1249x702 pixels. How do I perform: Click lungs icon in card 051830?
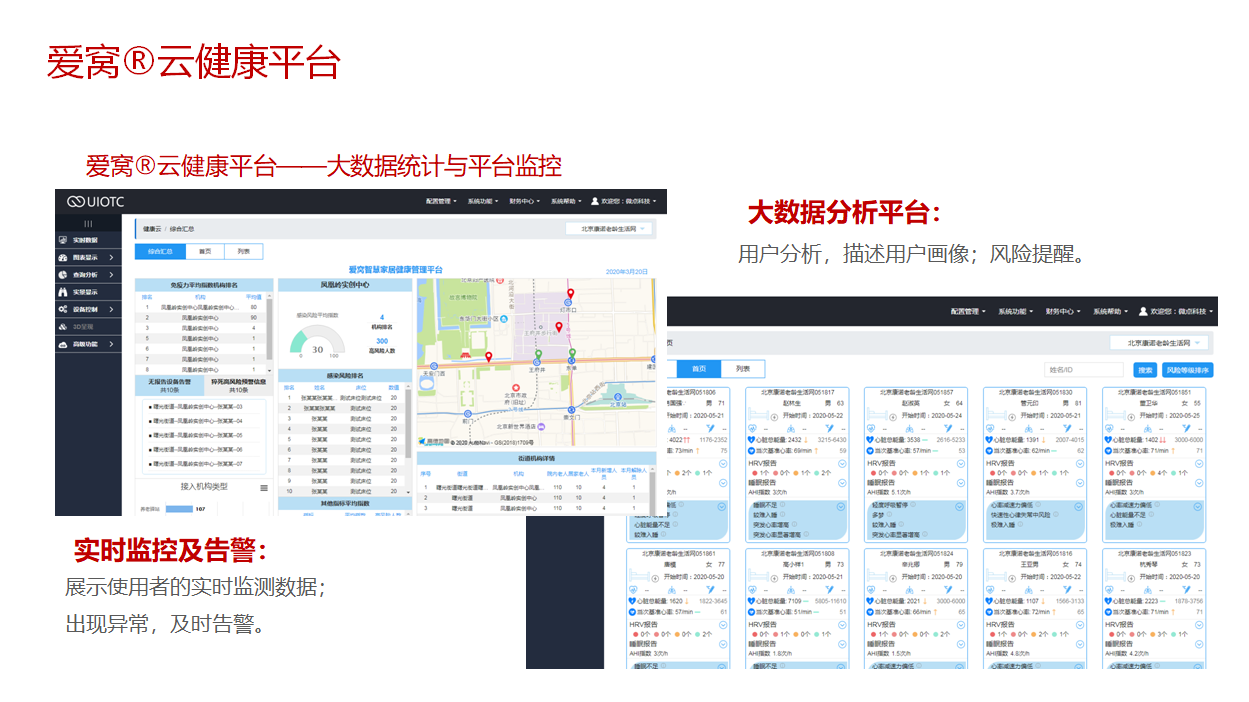[1029, 428]
